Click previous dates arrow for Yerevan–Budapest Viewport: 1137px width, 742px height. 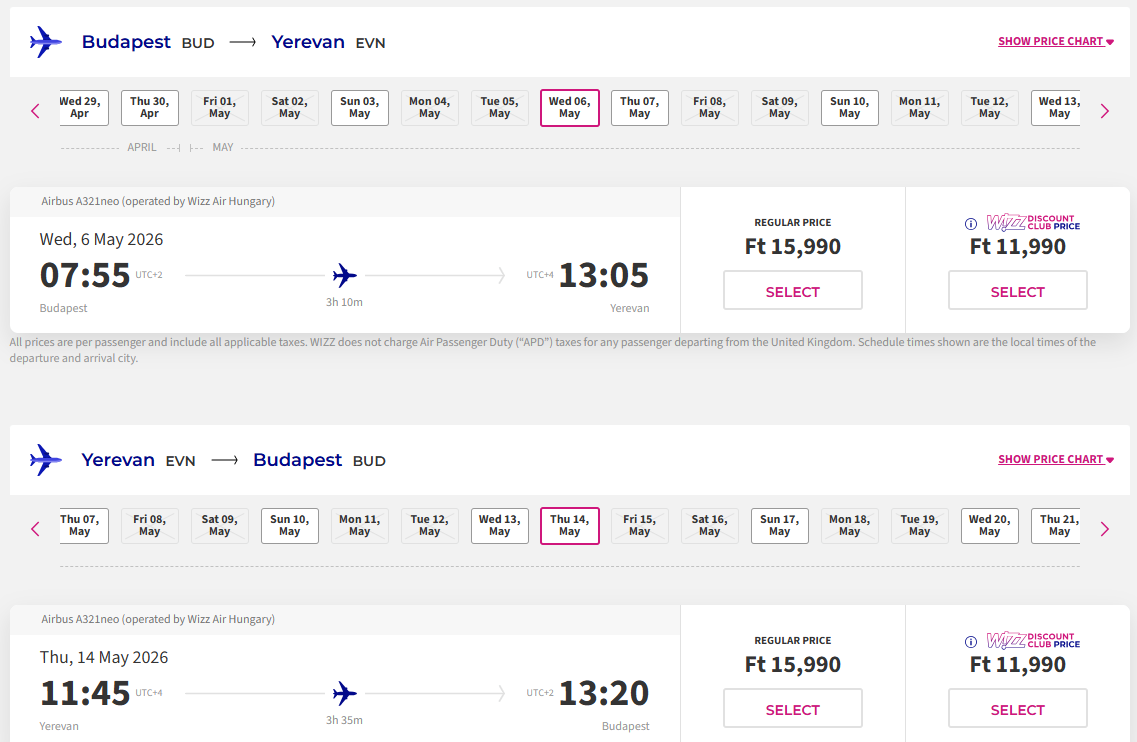[x=36, y=529]
